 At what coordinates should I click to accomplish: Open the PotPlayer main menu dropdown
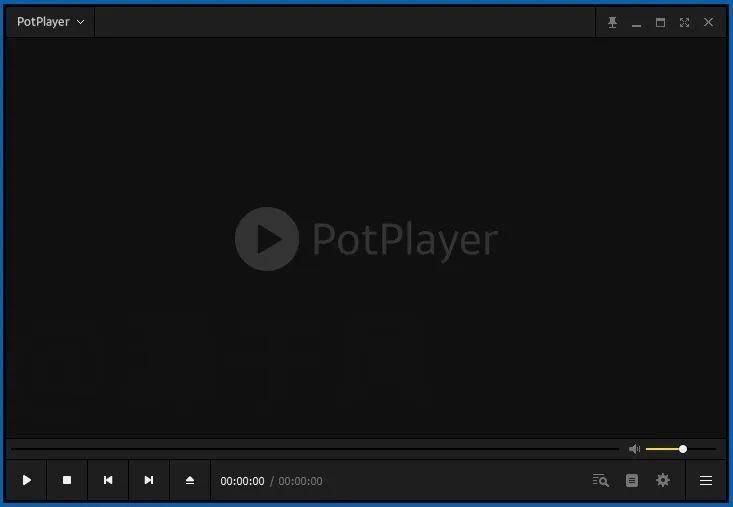tap(50, 22)
